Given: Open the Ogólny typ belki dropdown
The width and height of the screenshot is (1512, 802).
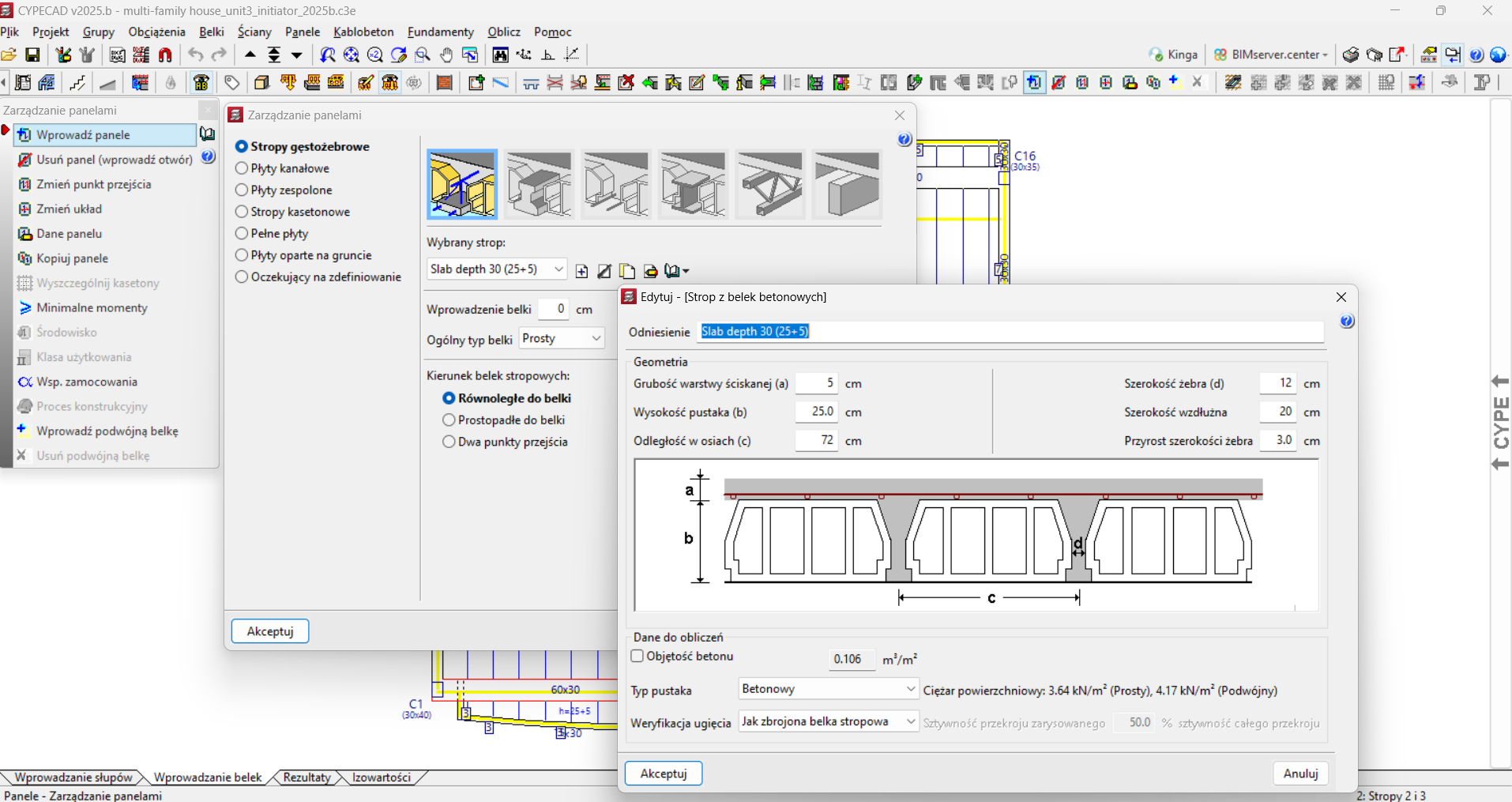Looking at the screenshot, I should pyautogui.click(x=561, y=338).
